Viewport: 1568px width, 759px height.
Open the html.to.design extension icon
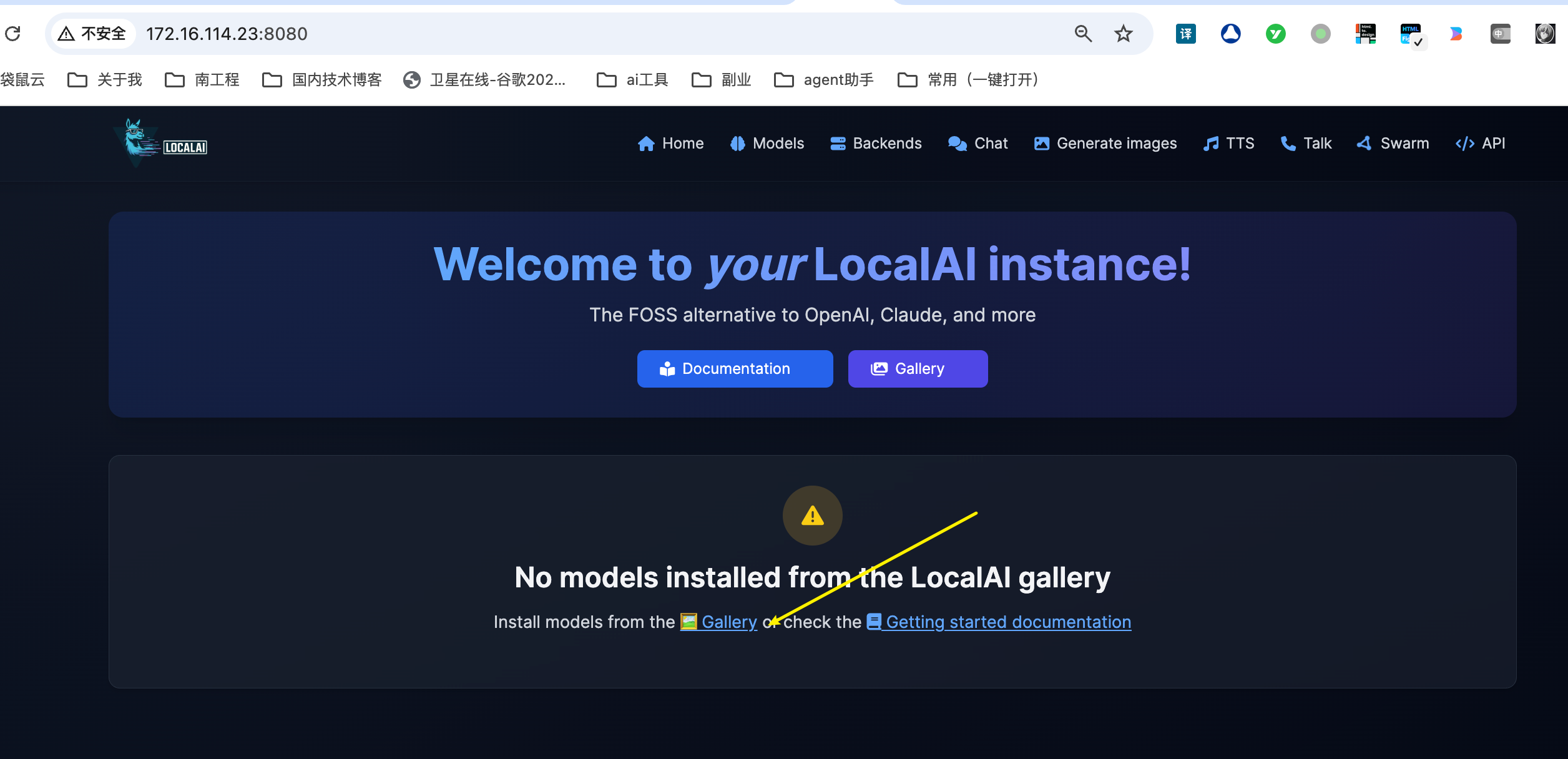point(1366,34)
